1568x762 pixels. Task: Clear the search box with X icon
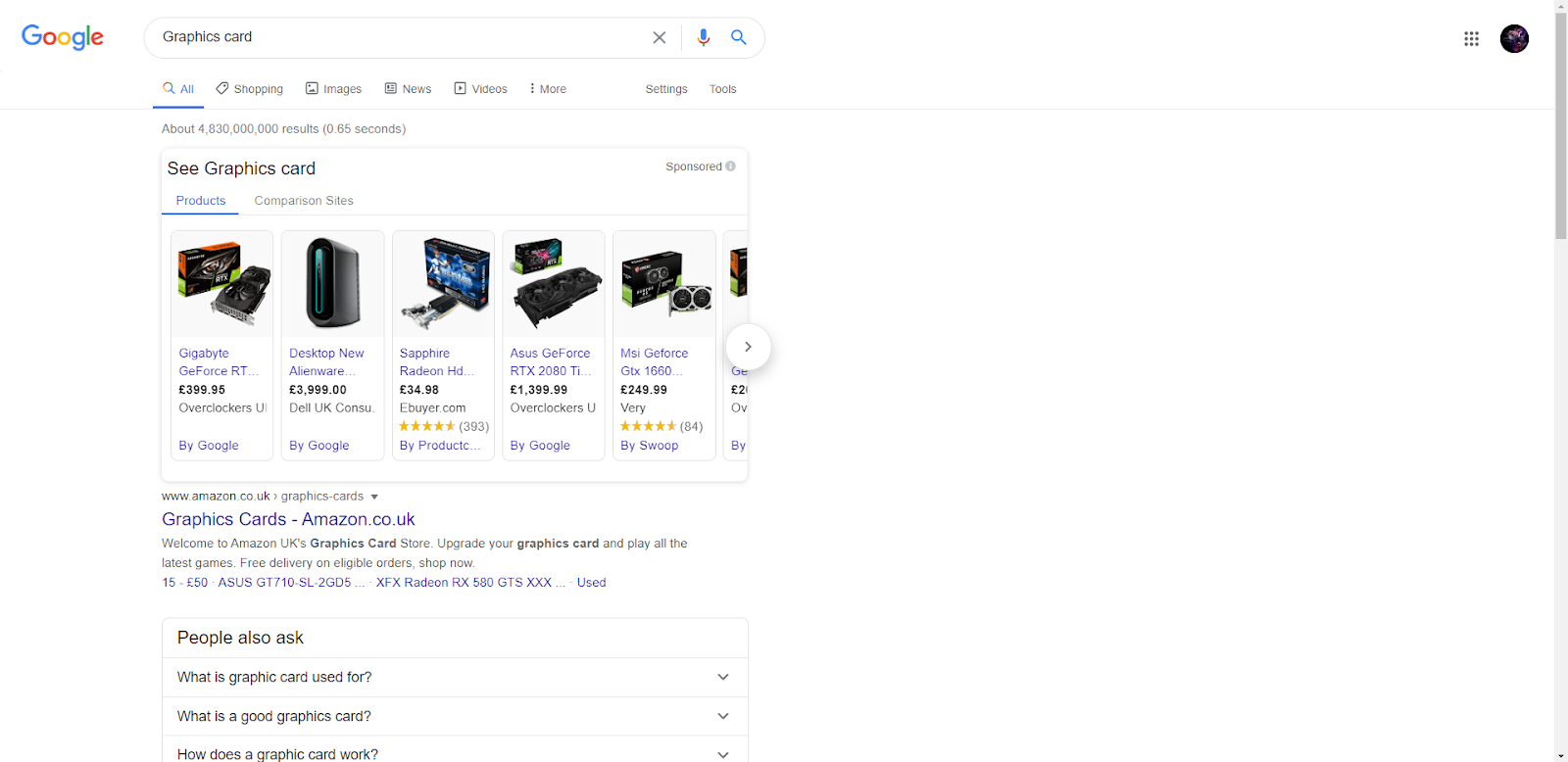click(660, 37)
